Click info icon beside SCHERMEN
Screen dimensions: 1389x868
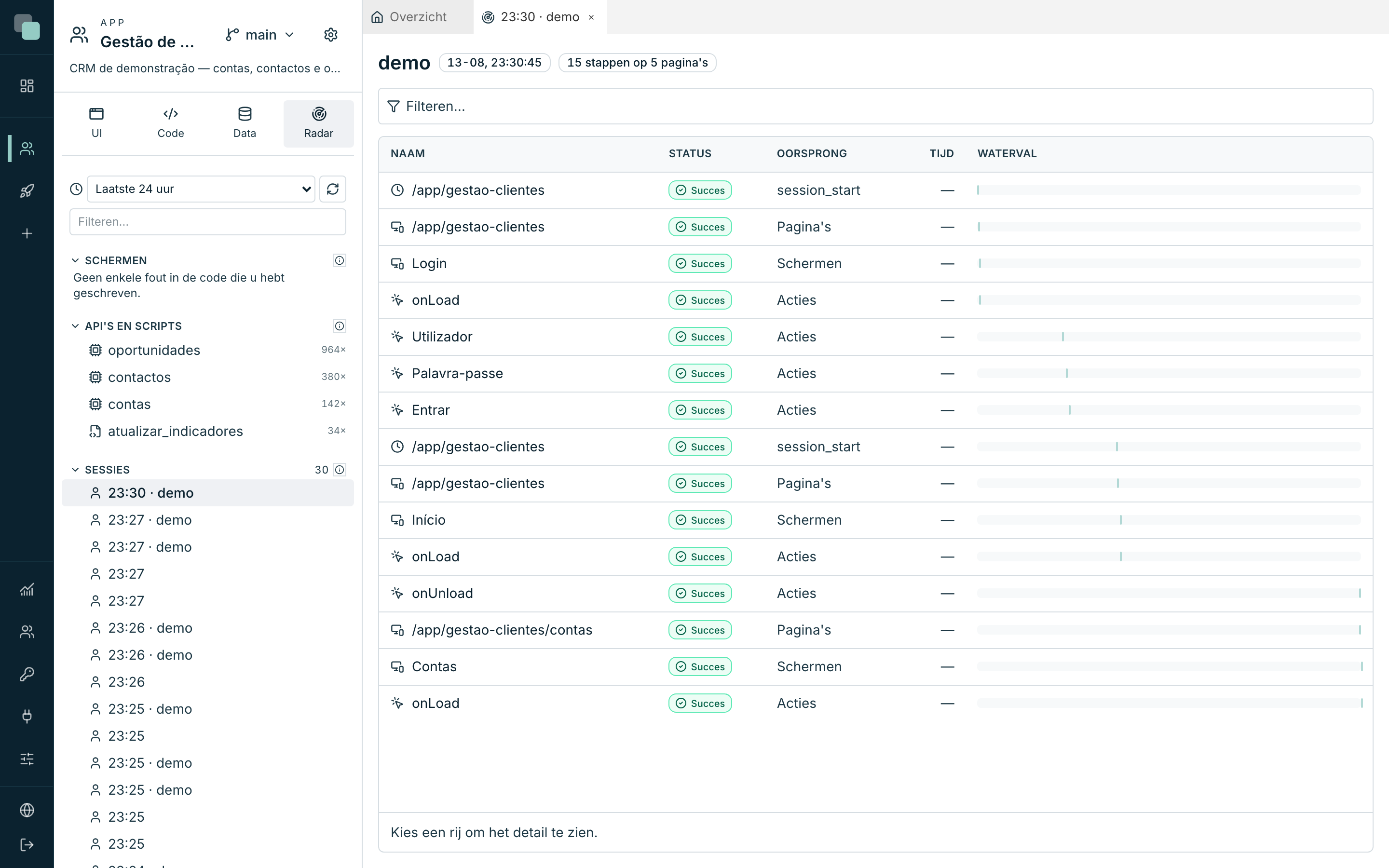pos(340,260)
